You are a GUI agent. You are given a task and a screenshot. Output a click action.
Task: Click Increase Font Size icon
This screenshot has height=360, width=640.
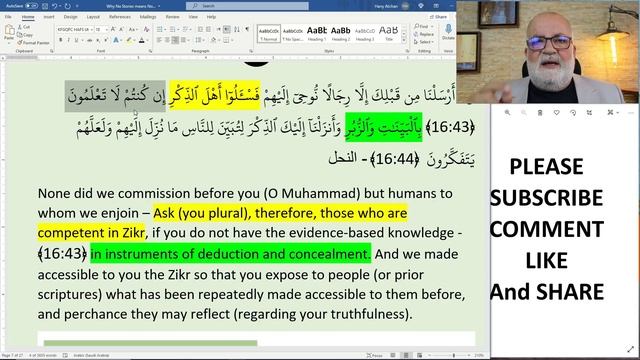tap(113, 29)
